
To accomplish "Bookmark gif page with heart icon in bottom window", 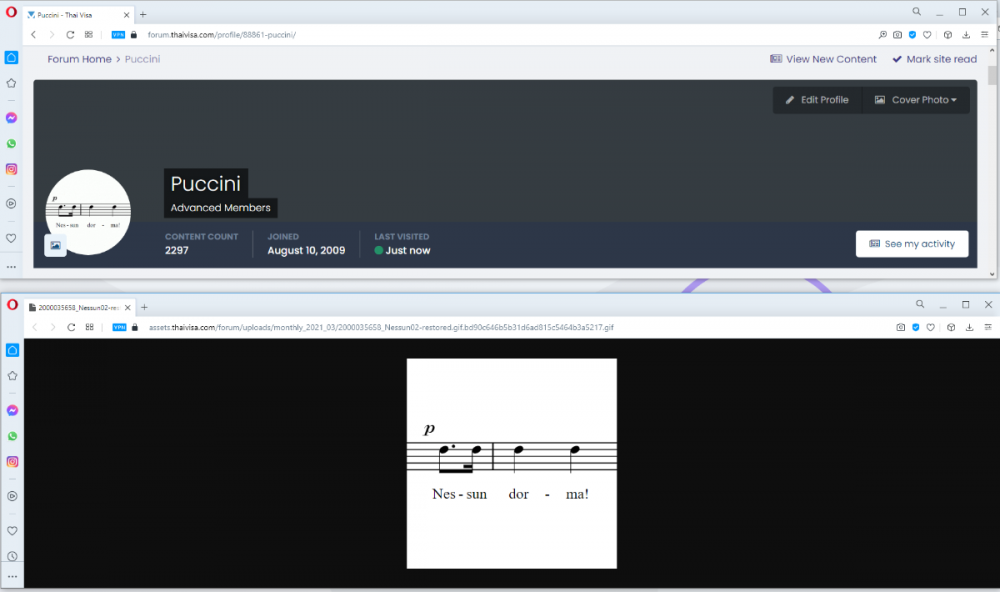I will (x=930, y=327).
